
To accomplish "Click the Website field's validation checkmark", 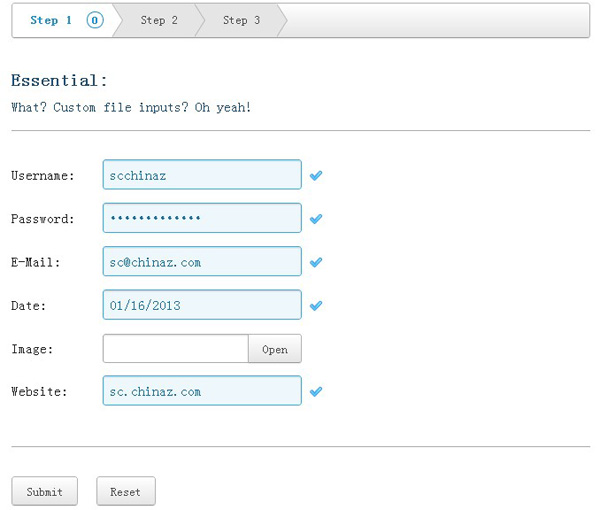I will click(x=316, y=392).
